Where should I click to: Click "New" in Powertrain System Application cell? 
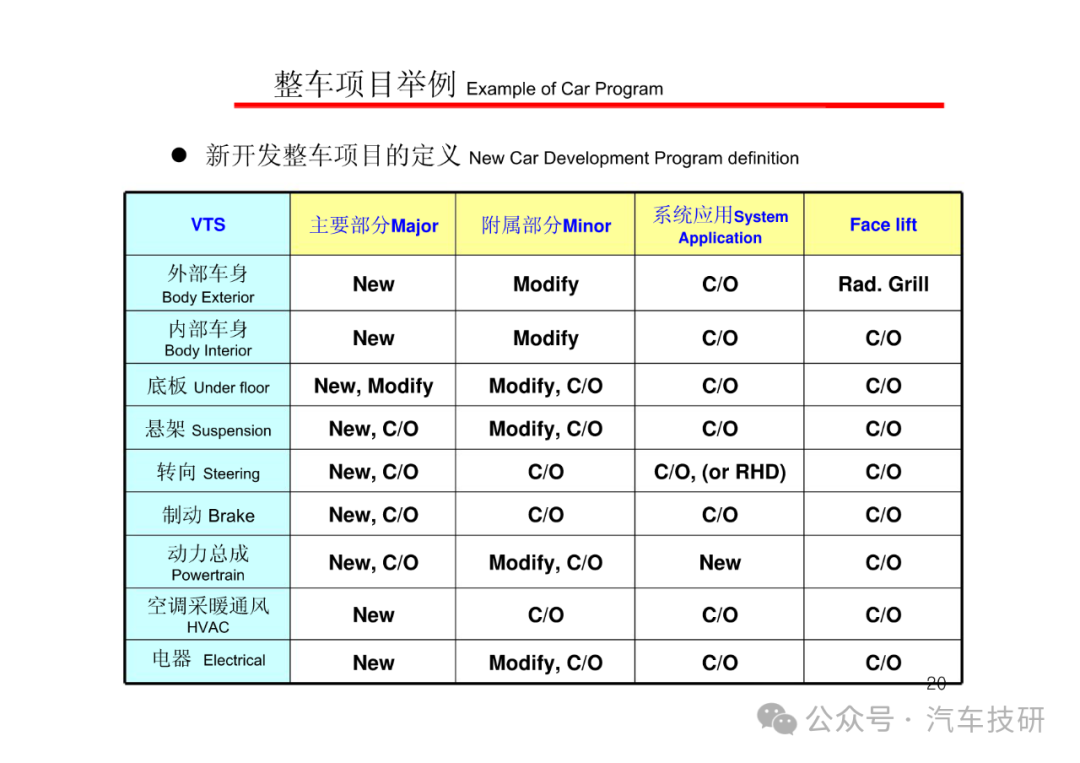tap(720, 563)
